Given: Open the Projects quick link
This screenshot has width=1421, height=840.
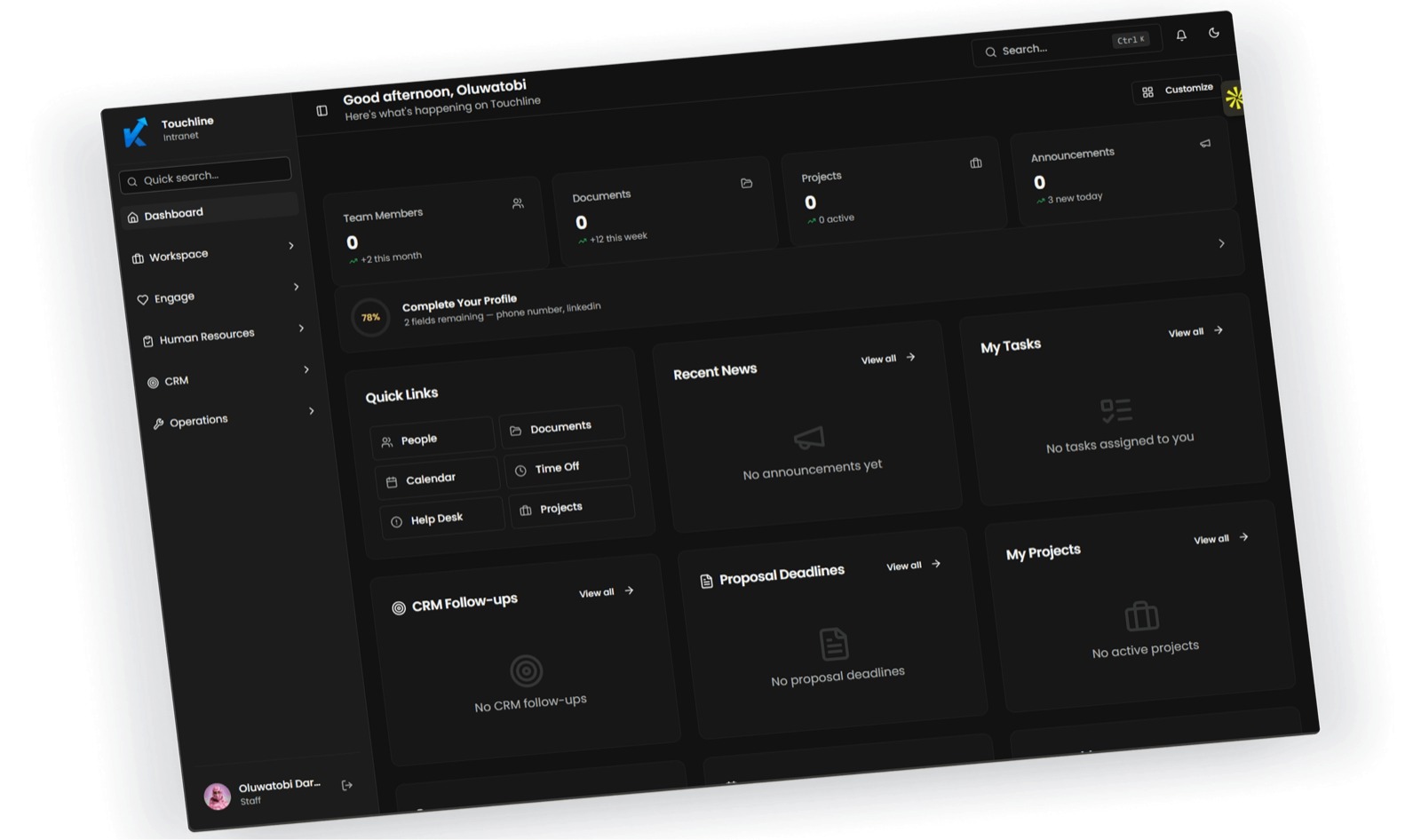Looking at the screenshot, I should point(573,507).
